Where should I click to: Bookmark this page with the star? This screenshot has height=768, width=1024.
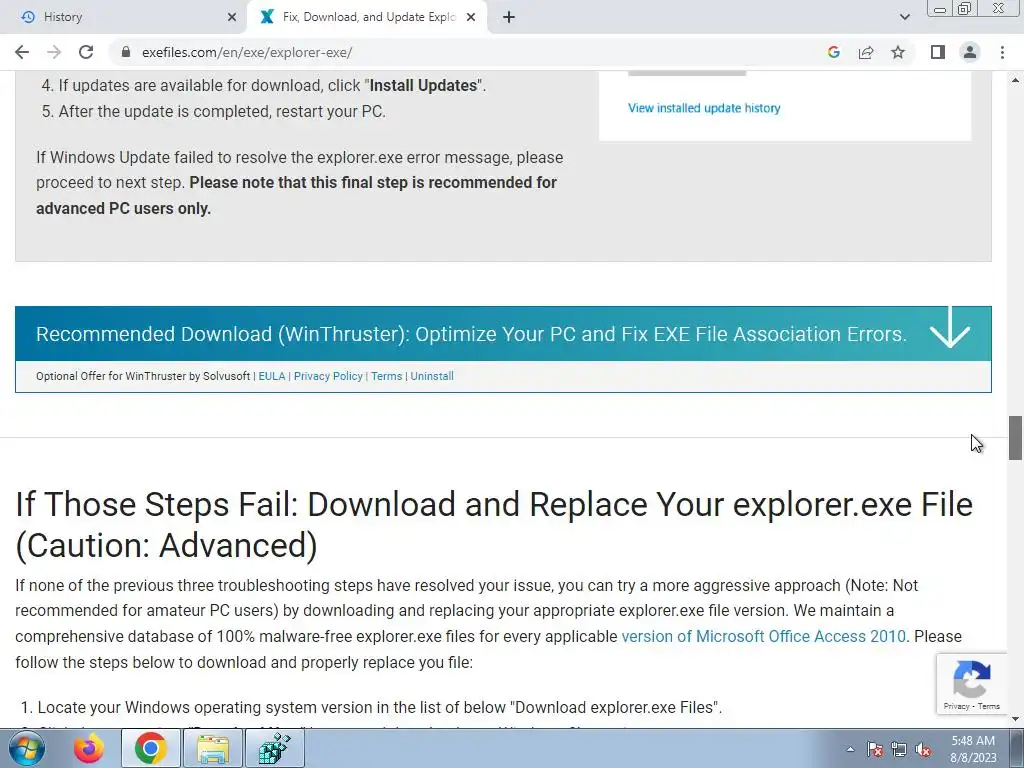[x=898, y=52]
